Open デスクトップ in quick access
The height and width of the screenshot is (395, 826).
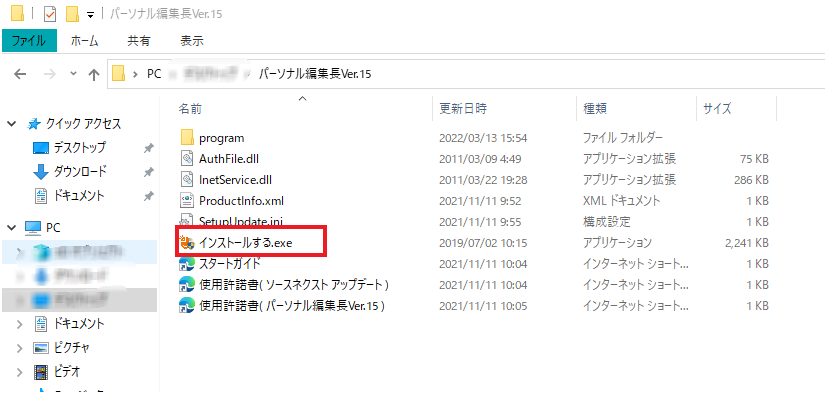tap(79, 148)
